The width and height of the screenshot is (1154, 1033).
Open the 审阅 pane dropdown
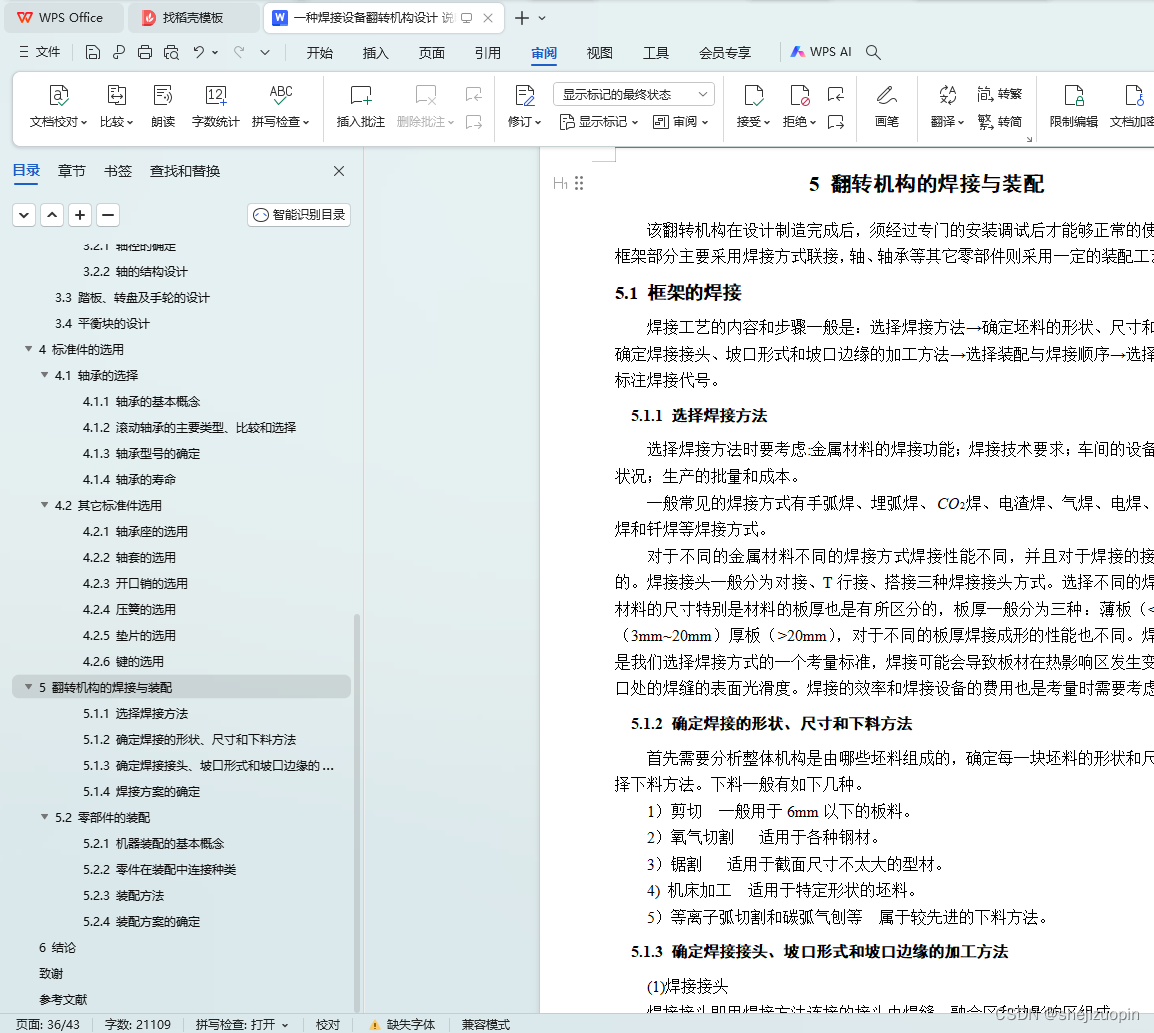681,122
